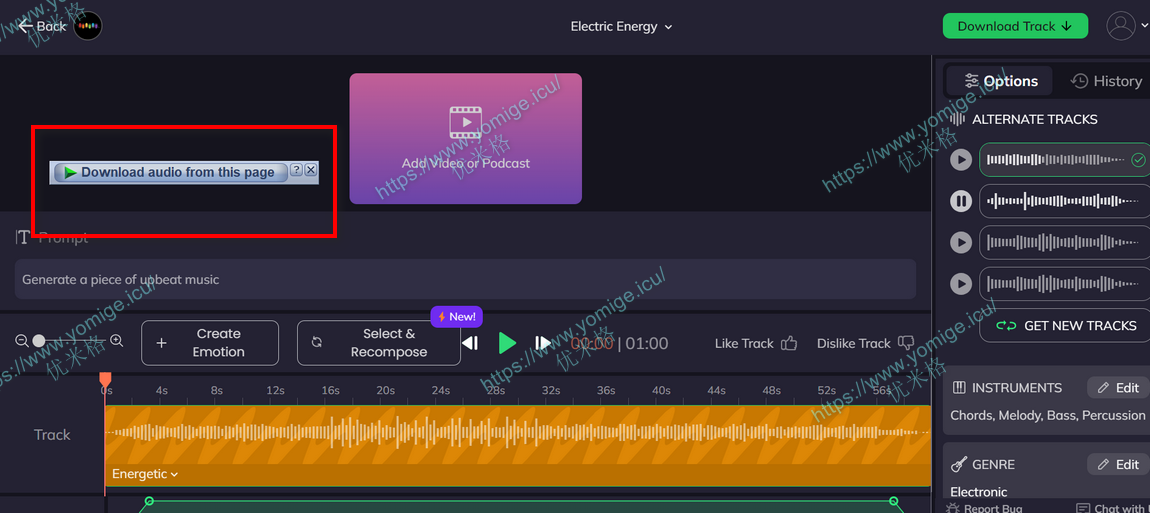Pause the second alternate track
The width and height of the screenshot is (1150, 513).
961,201
